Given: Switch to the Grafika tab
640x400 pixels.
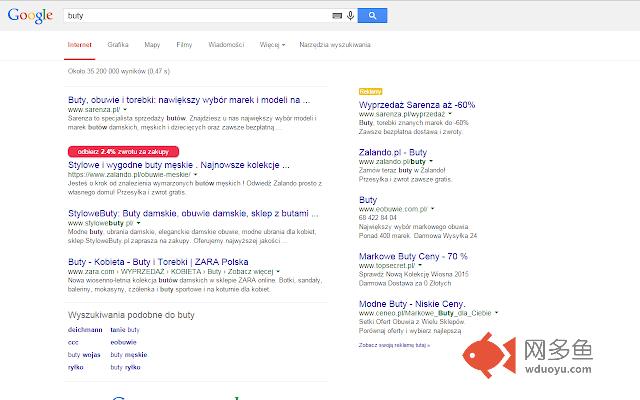Looking at the screenshot, I should pos(118,45).
